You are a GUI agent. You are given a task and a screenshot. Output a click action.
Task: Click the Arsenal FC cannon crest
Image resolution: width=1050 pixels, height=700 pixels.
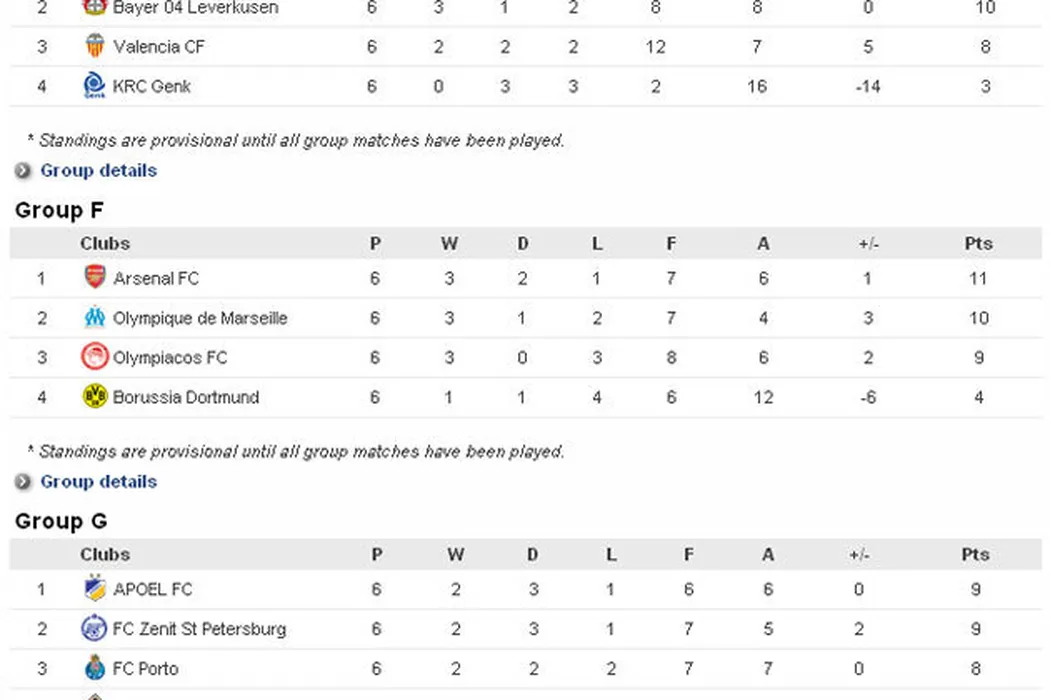point(94,278)
